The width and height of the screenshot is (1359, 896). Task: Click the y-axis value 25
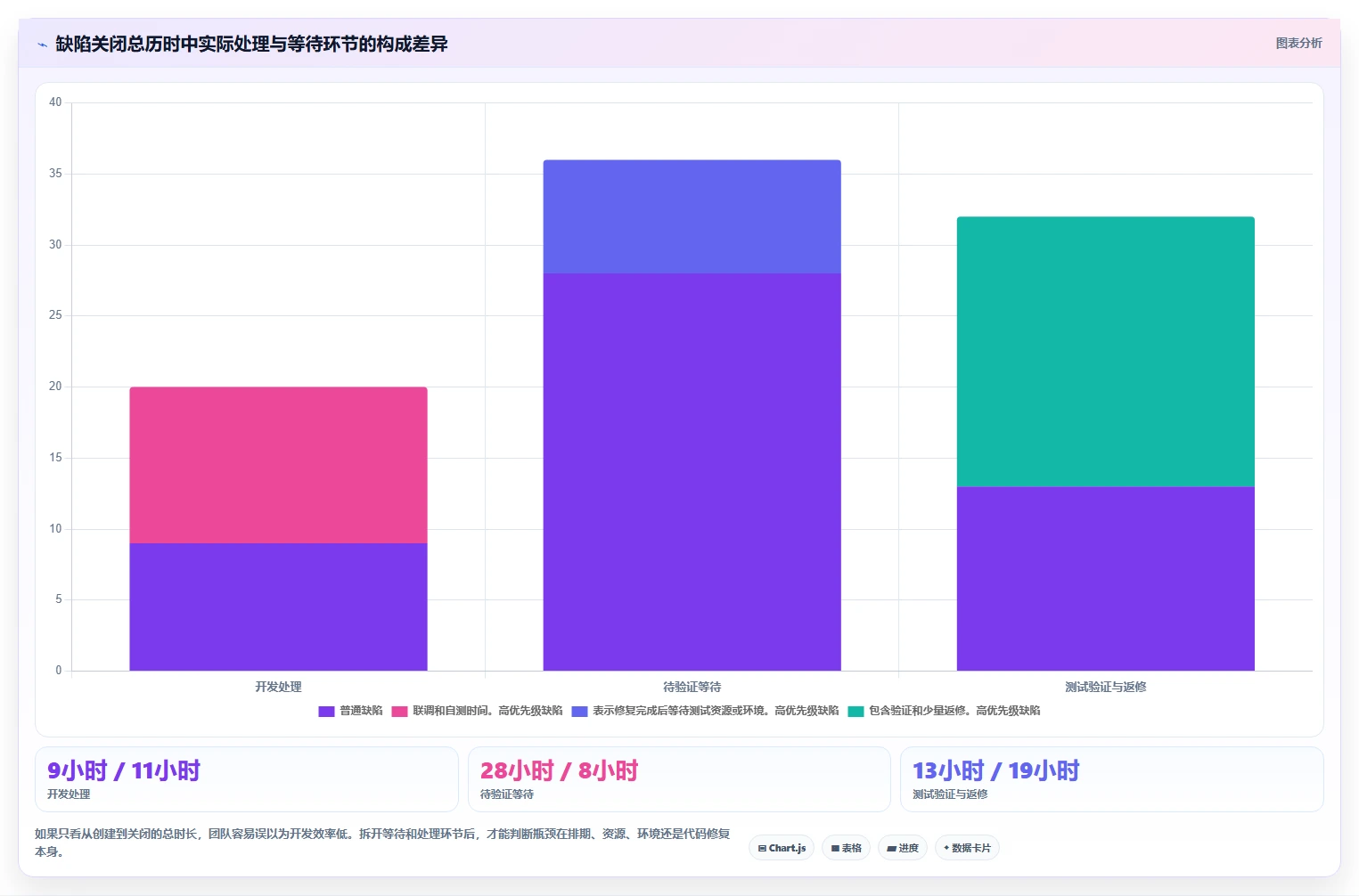pos(55,315)
